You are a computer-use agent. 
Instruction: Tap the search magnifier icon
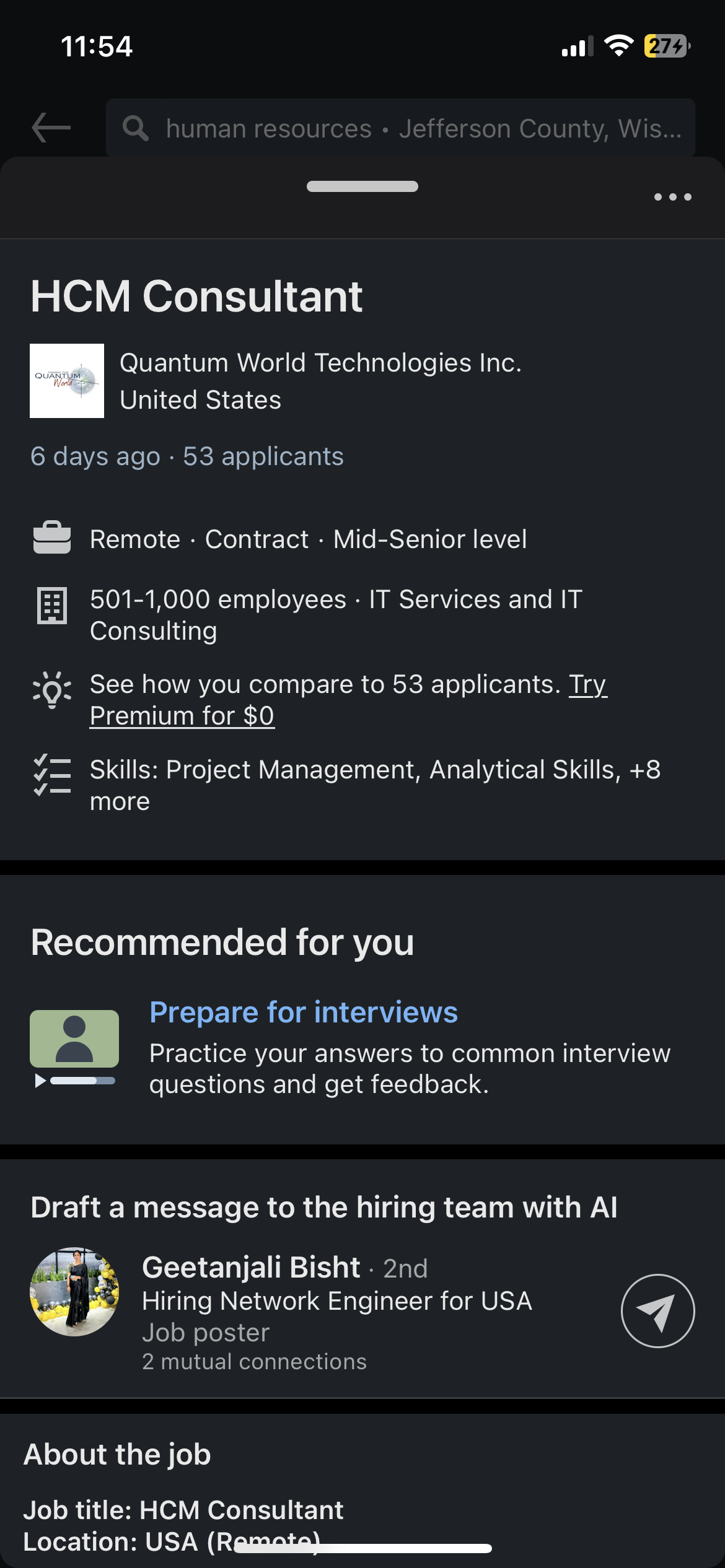[x=135, y=128]
